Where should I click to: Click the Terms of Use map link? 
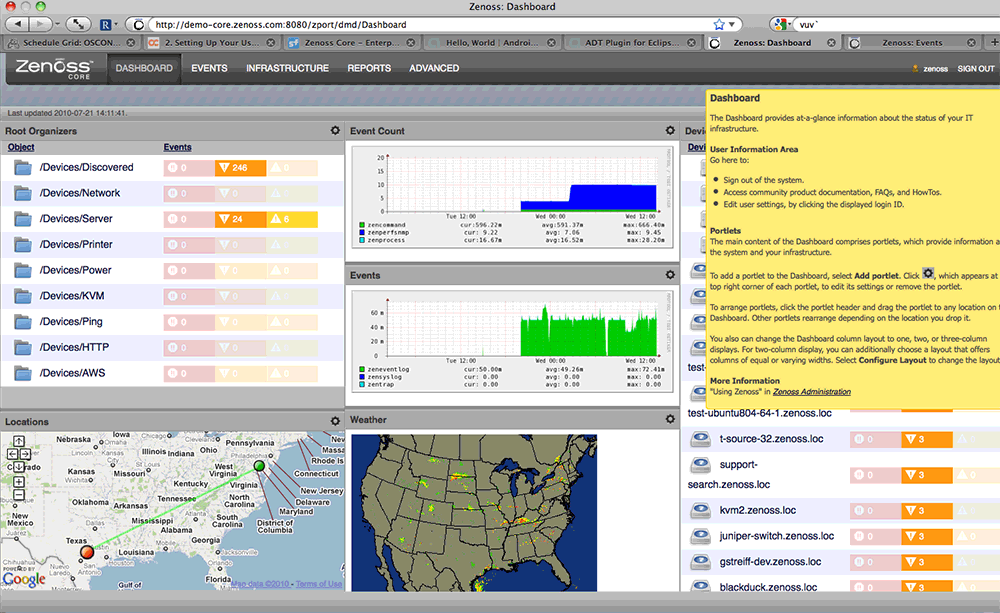coord(319,584)
